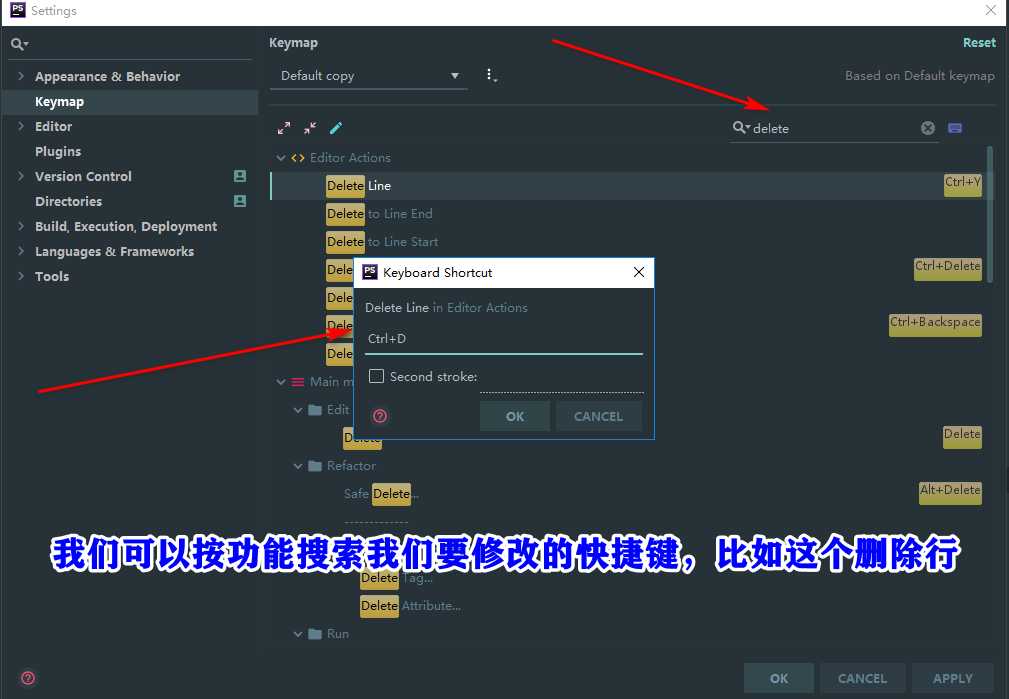The image size is (1009, 699).
Task: Click the pencil edit shortcut icon
Action: coord(336,128)
